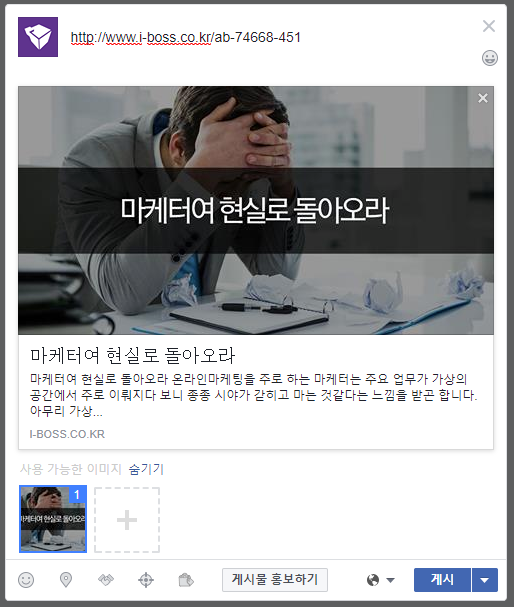The width and height of the screenshot is (514, 607).
Task: Click the purple page profile logo
Action: 38,37
